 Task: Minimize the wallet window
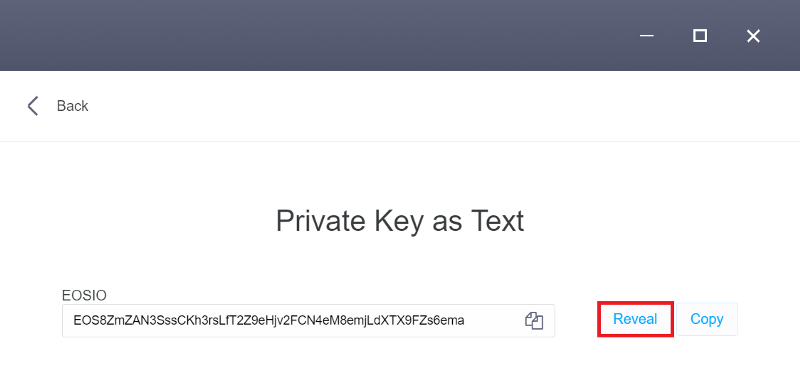point(647,36)
